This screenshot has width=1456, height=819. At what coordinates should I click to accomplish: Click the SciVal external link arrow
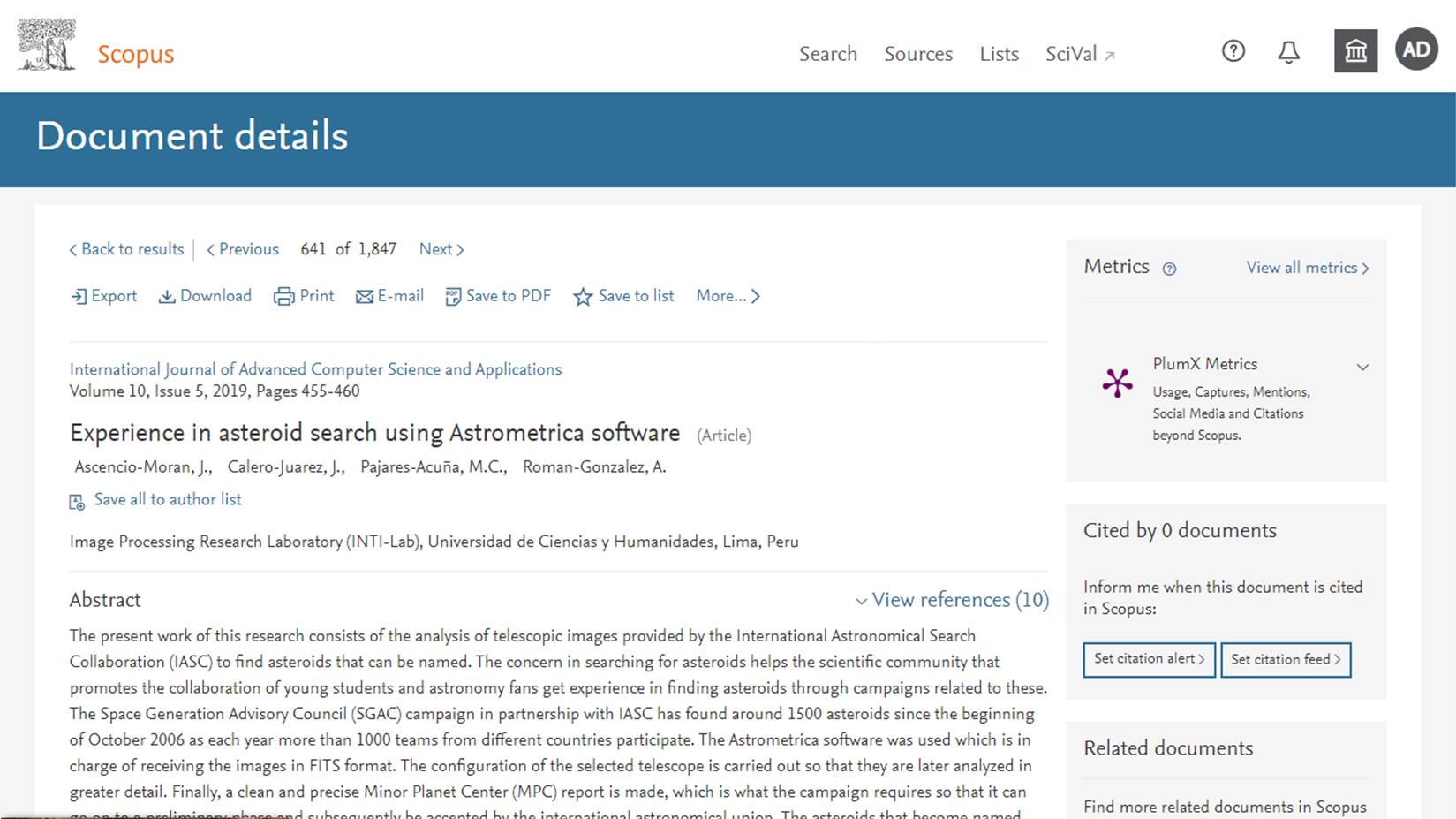[x=1110, y=56]
